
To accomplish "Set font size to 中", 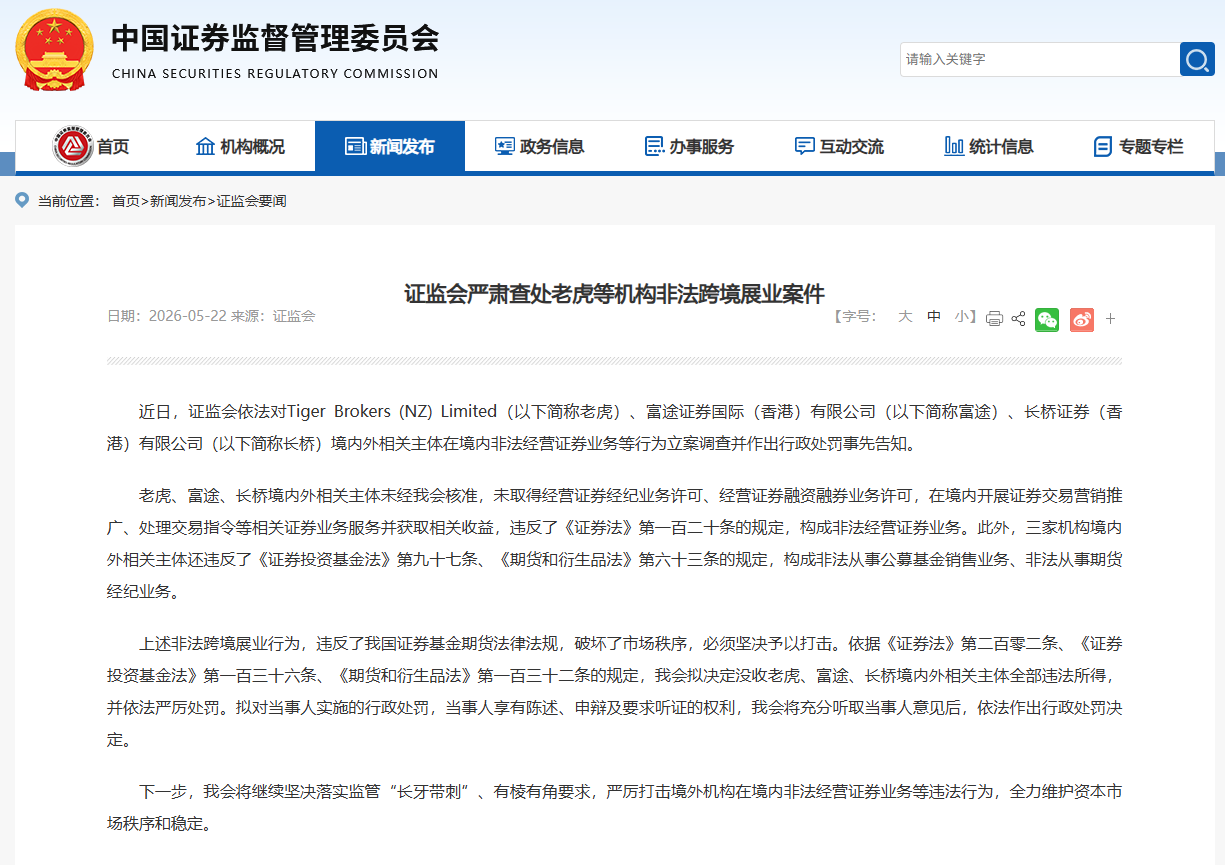I will coord(934,316).
